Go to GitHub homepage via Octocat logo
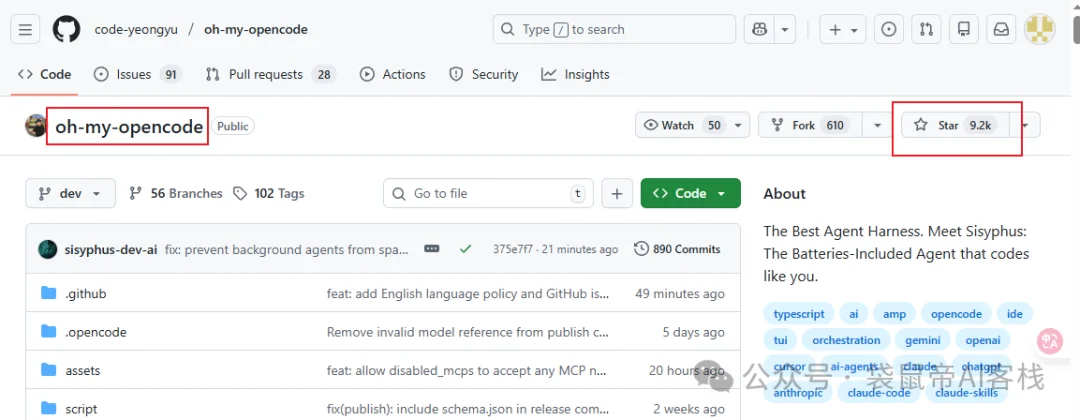 67,30
